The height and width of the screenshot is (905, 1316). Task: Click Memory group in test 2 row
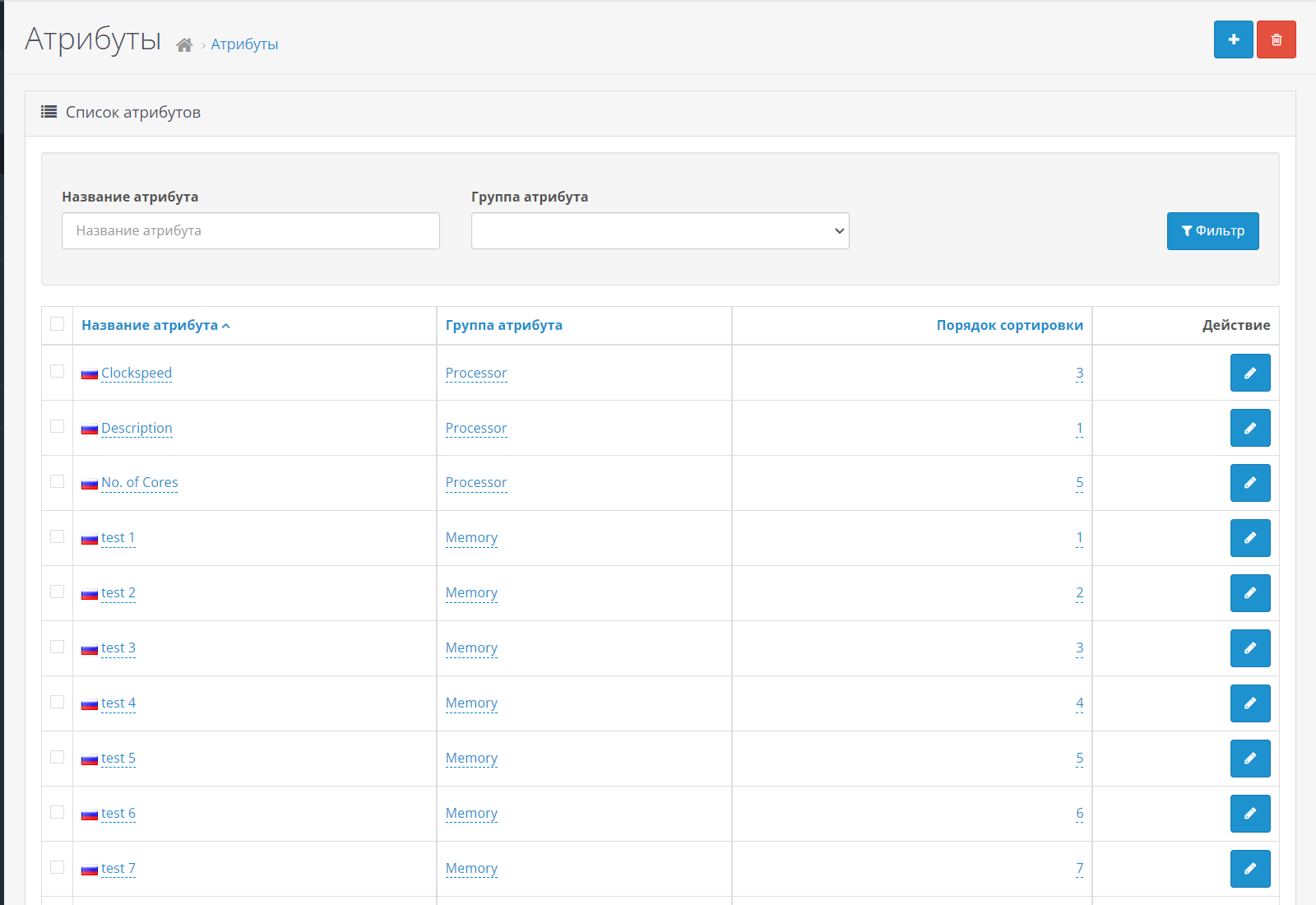click(x=471, y=592)
